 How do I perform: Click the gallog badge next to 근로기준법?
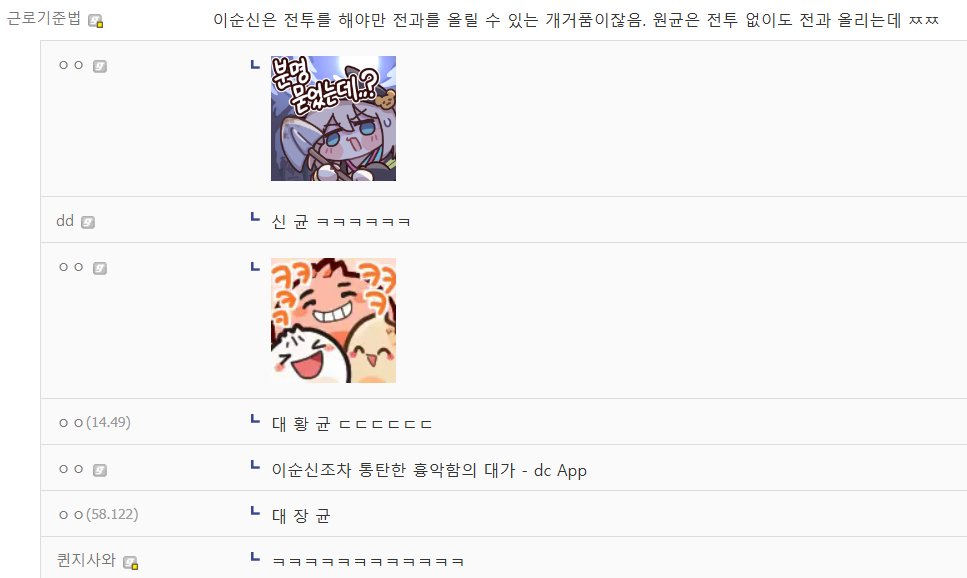tap(96, 21)
